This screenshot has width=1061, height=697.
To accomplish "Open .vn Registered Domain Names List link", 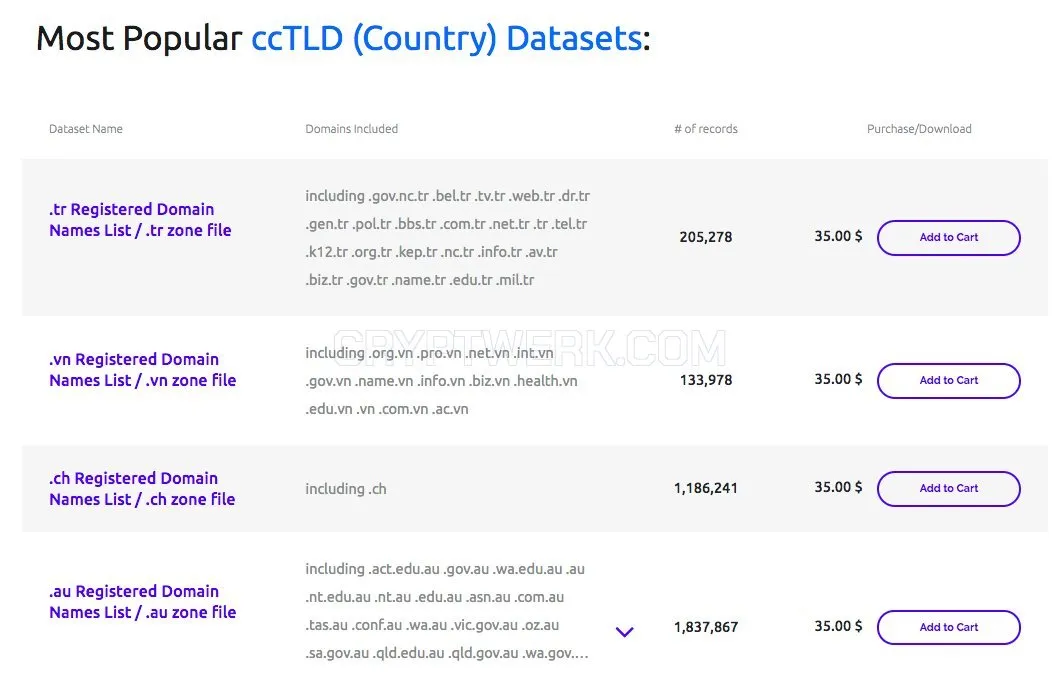I will tap(142, 369).
